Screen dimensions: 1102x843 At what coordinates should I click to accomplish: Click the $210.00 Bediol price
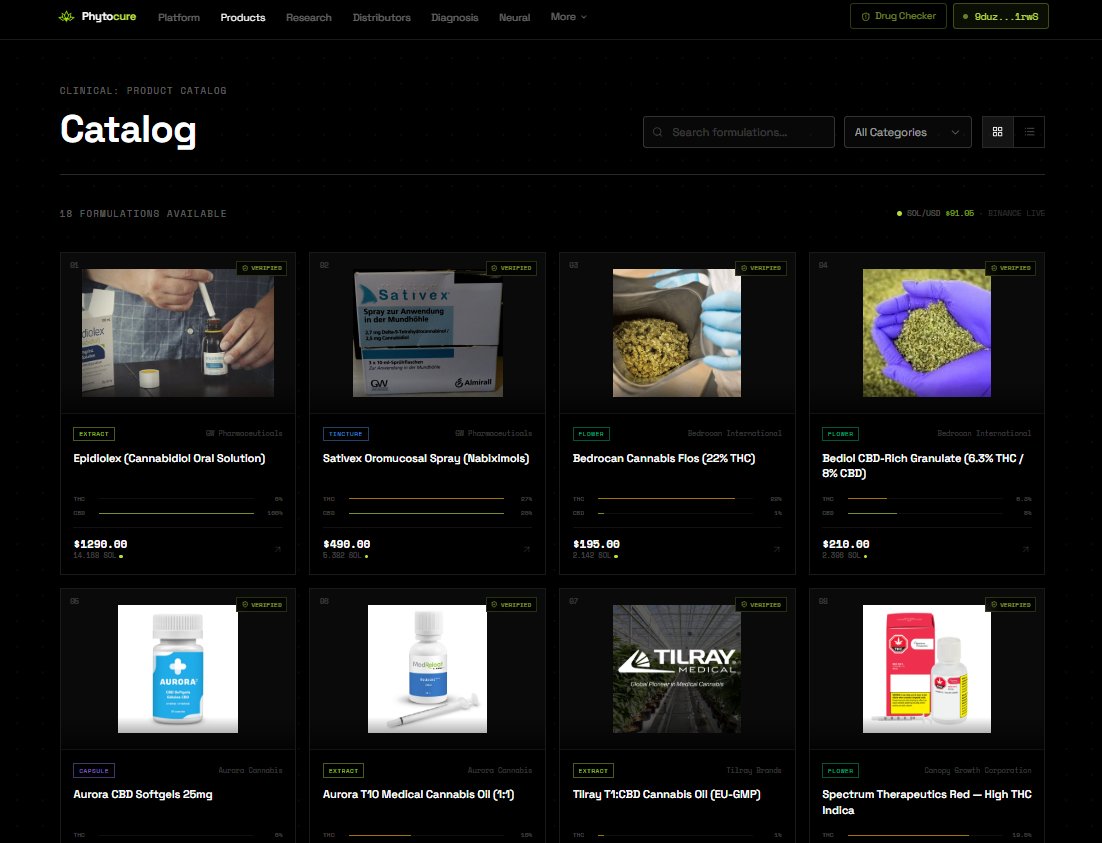[x=845, y=544]
